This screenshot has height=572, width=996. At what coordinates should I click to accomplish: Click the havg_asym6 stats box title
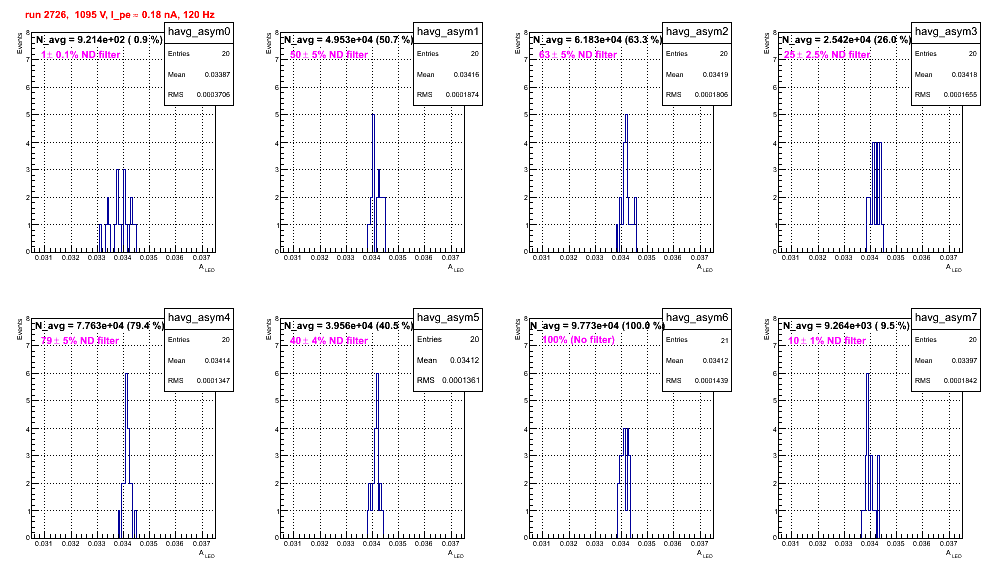(x=697, y=317)
